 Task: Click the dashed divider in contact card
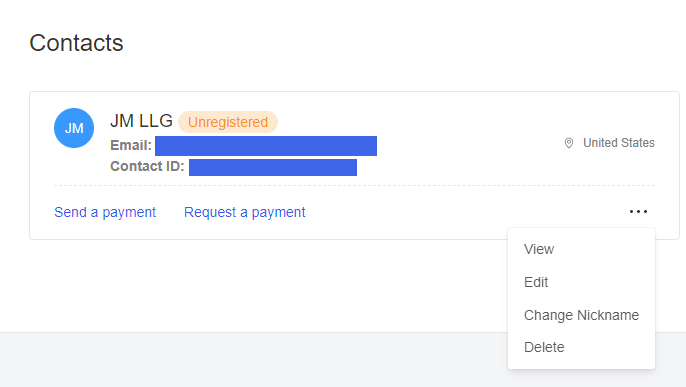354,185
